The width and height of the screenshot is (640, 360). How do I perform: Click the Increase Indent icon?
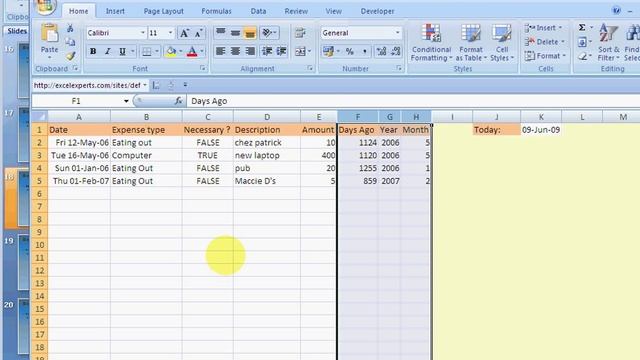[x=281, y=51]
